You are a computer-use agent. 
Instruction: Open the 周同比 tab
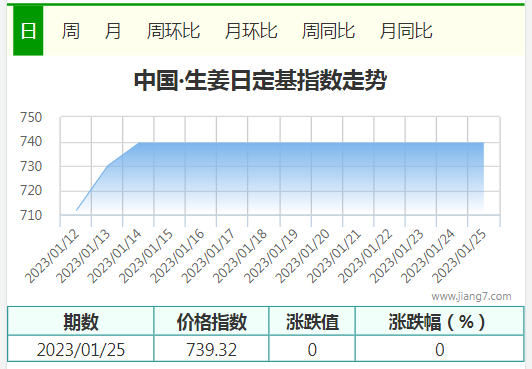coord(328,31)
